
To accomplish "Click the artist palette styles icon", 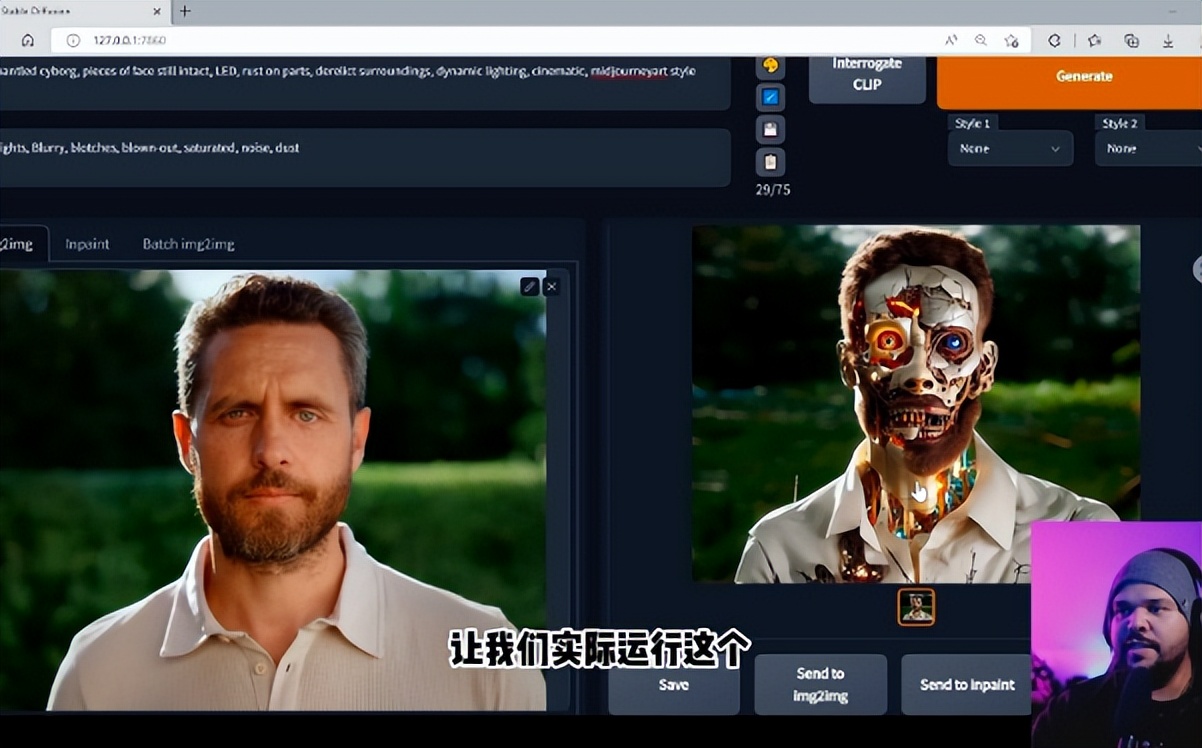I will [x=770, y=65].
